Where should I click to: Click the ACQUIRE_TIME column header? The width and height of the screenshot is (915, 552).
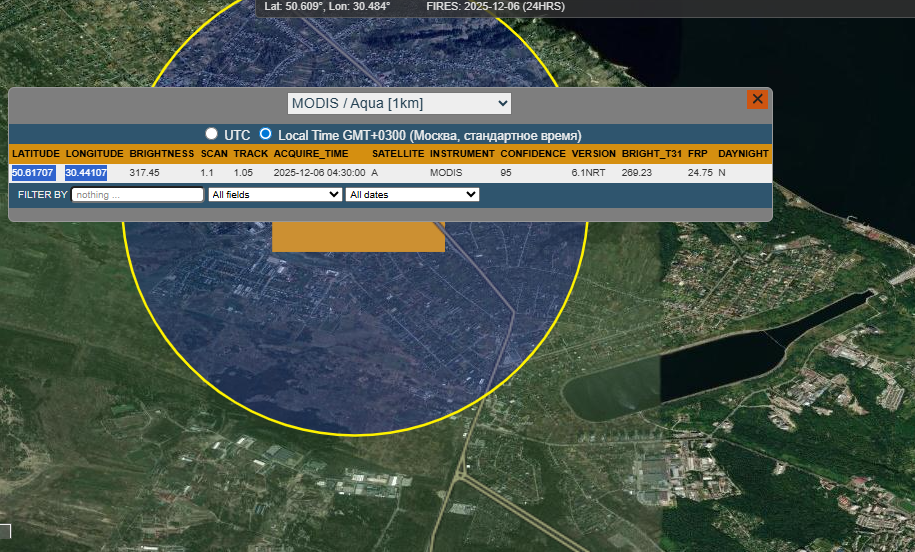coord(311,154)
